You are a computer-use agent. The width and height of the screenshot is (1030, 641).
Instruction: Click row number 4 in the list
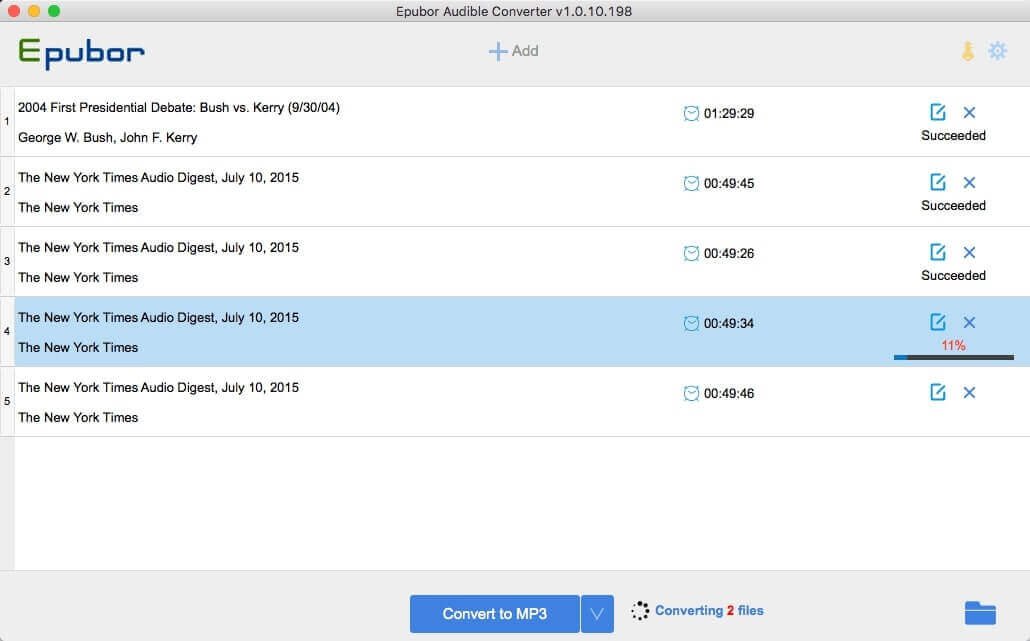7,331
